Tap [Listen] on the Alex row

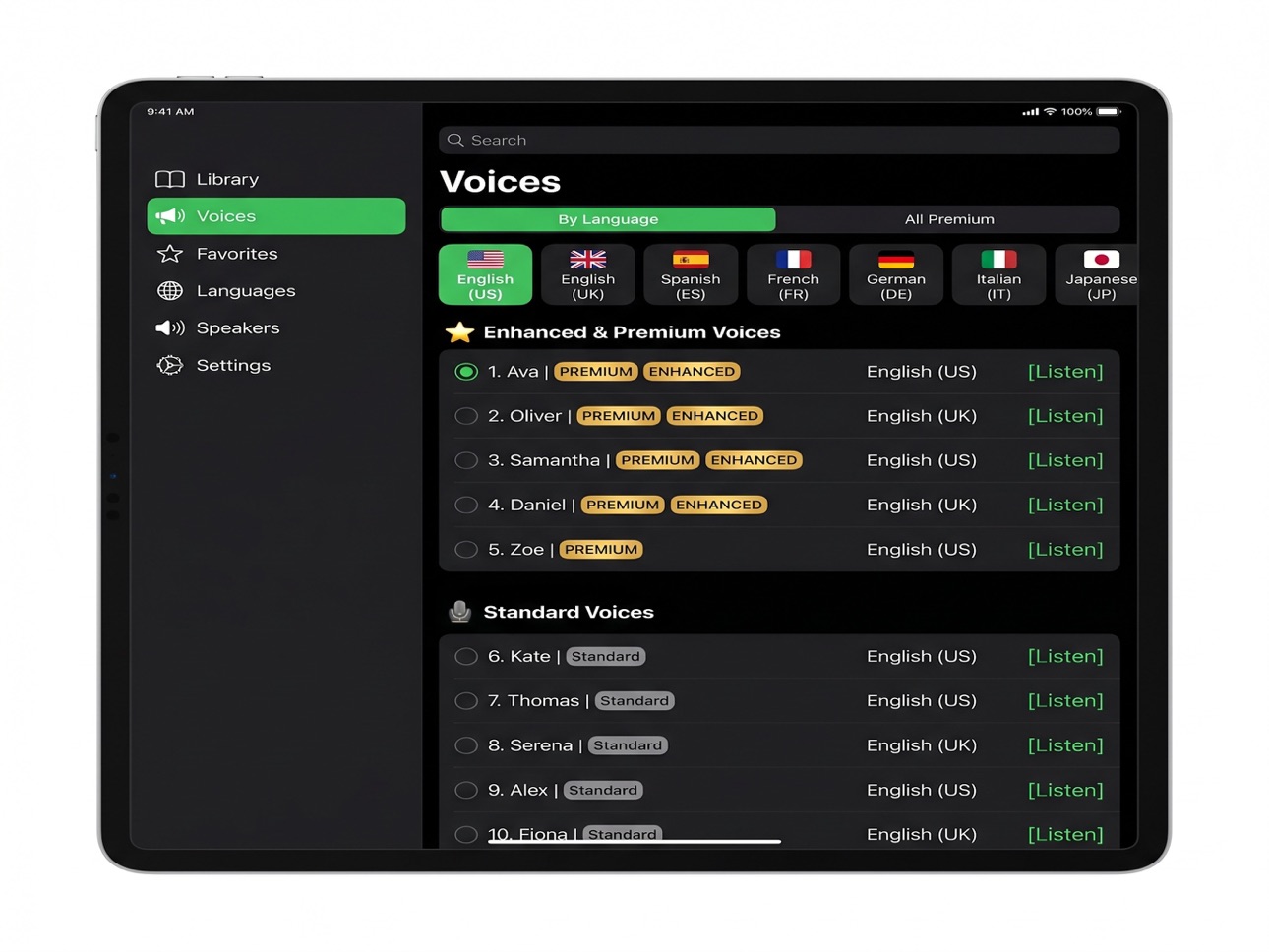click(1065, 790)
